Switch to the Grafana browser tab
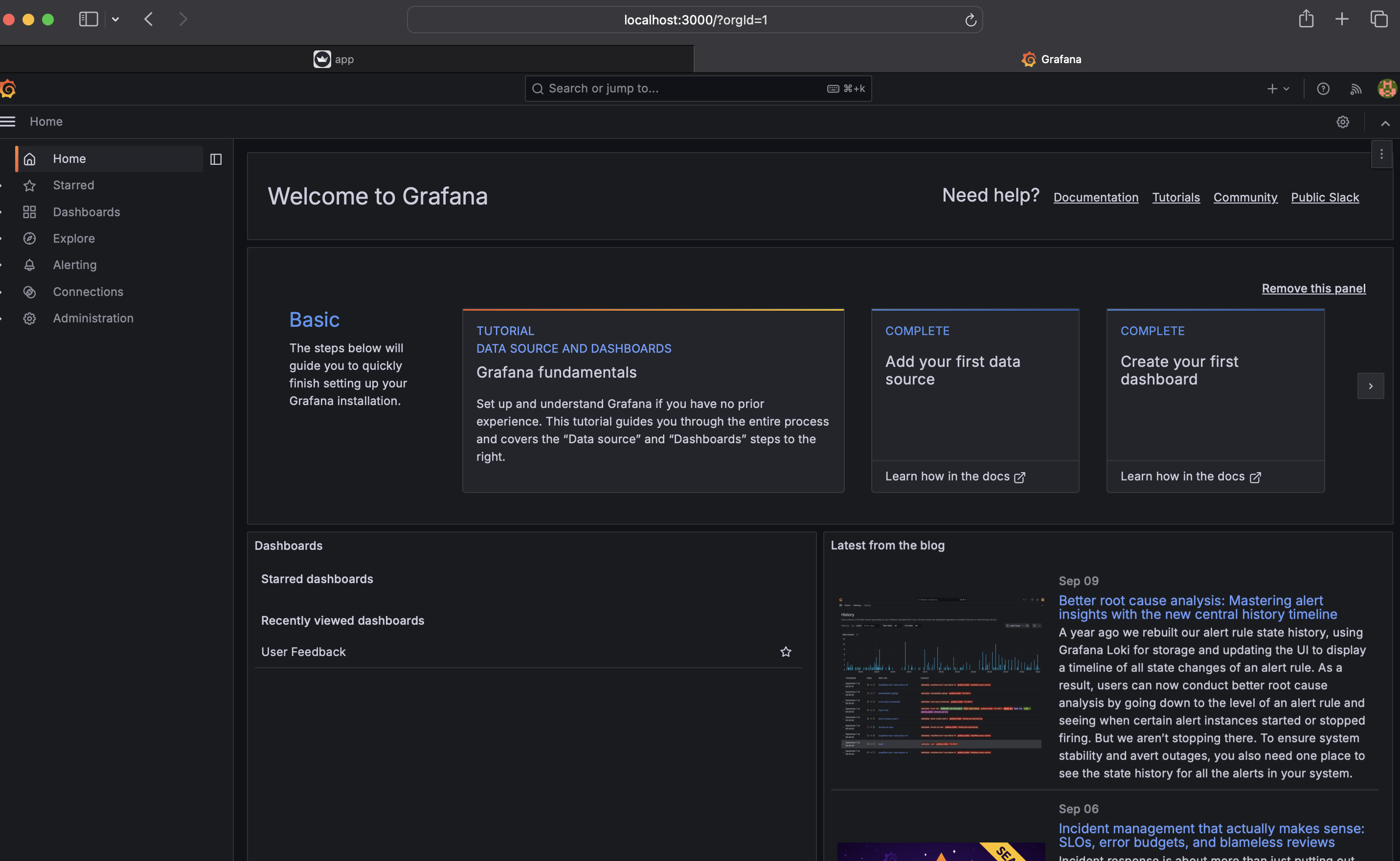 (1047, 59)
